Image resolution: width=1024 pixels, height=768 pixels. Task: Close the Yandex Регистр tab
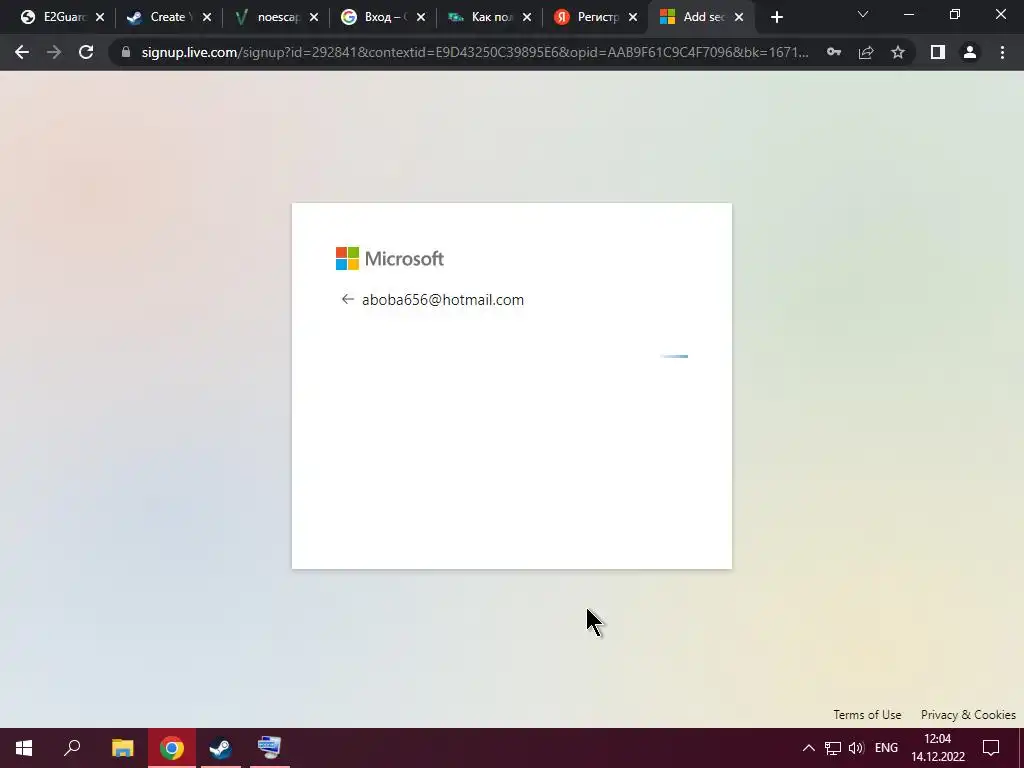point(633,18)
